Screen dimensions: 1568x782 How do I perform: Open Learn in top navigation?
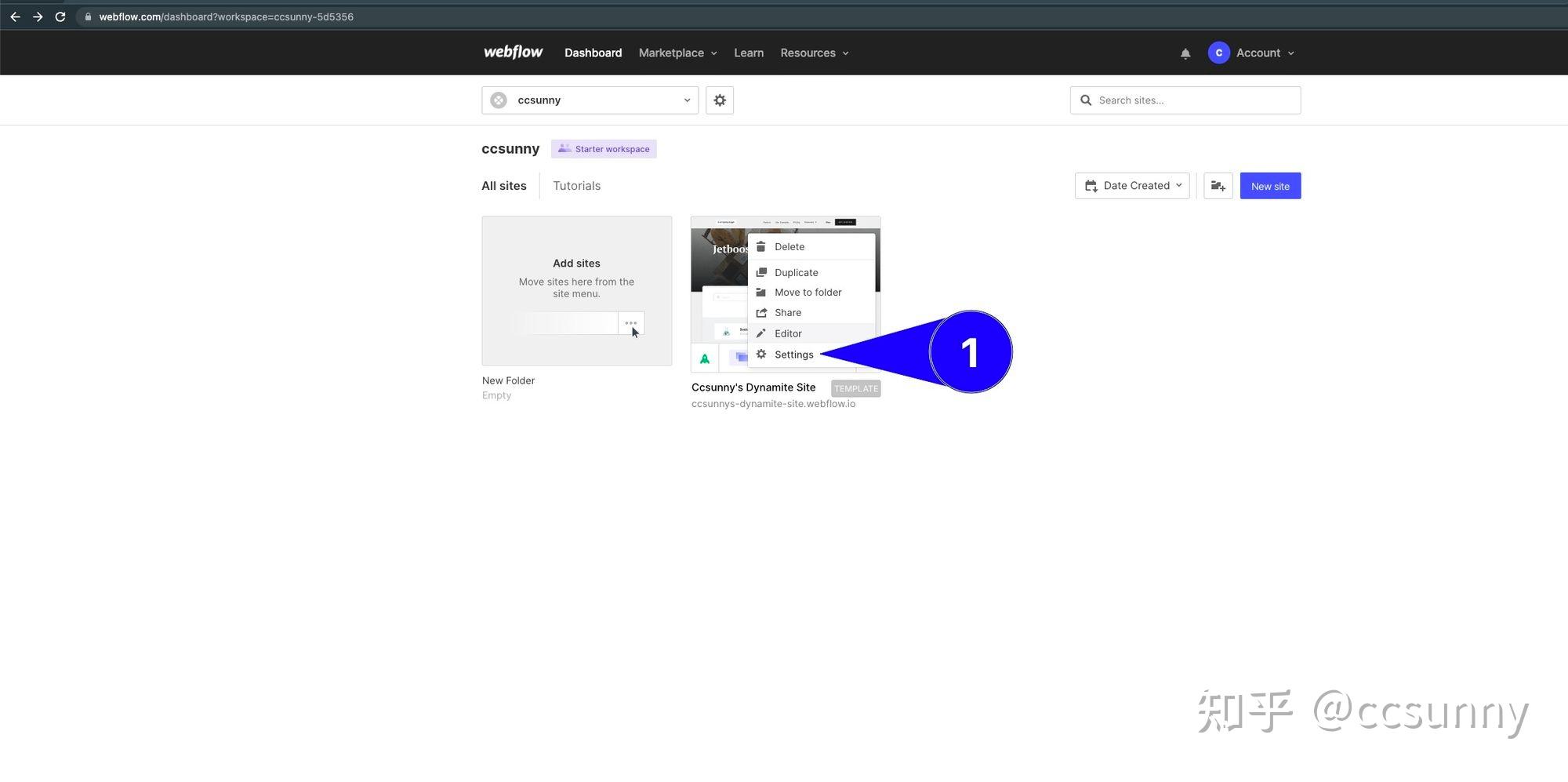click(749, 53)
